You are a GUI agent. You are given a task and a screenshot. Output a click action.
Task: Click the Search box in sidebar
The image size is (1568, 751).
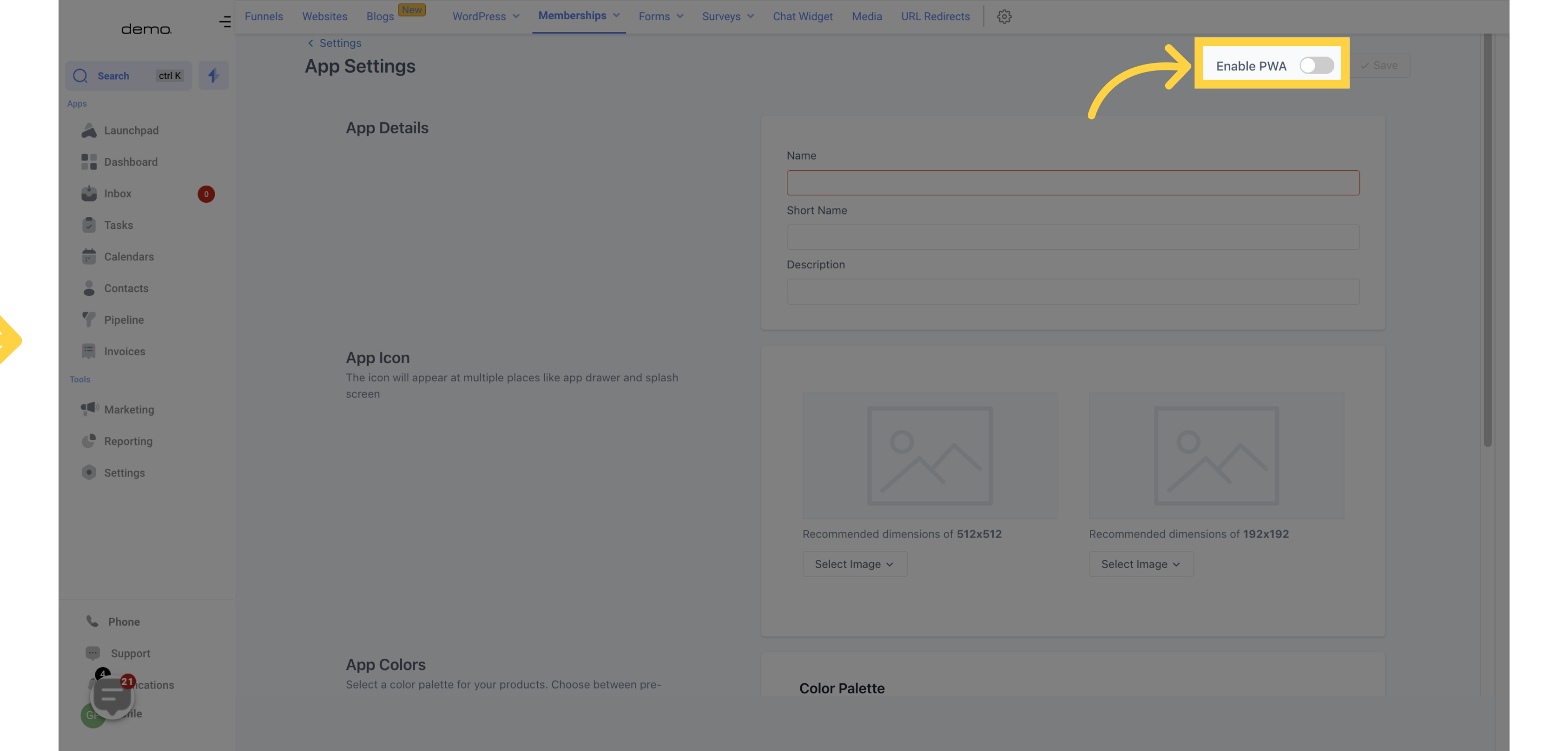(129, 75)
